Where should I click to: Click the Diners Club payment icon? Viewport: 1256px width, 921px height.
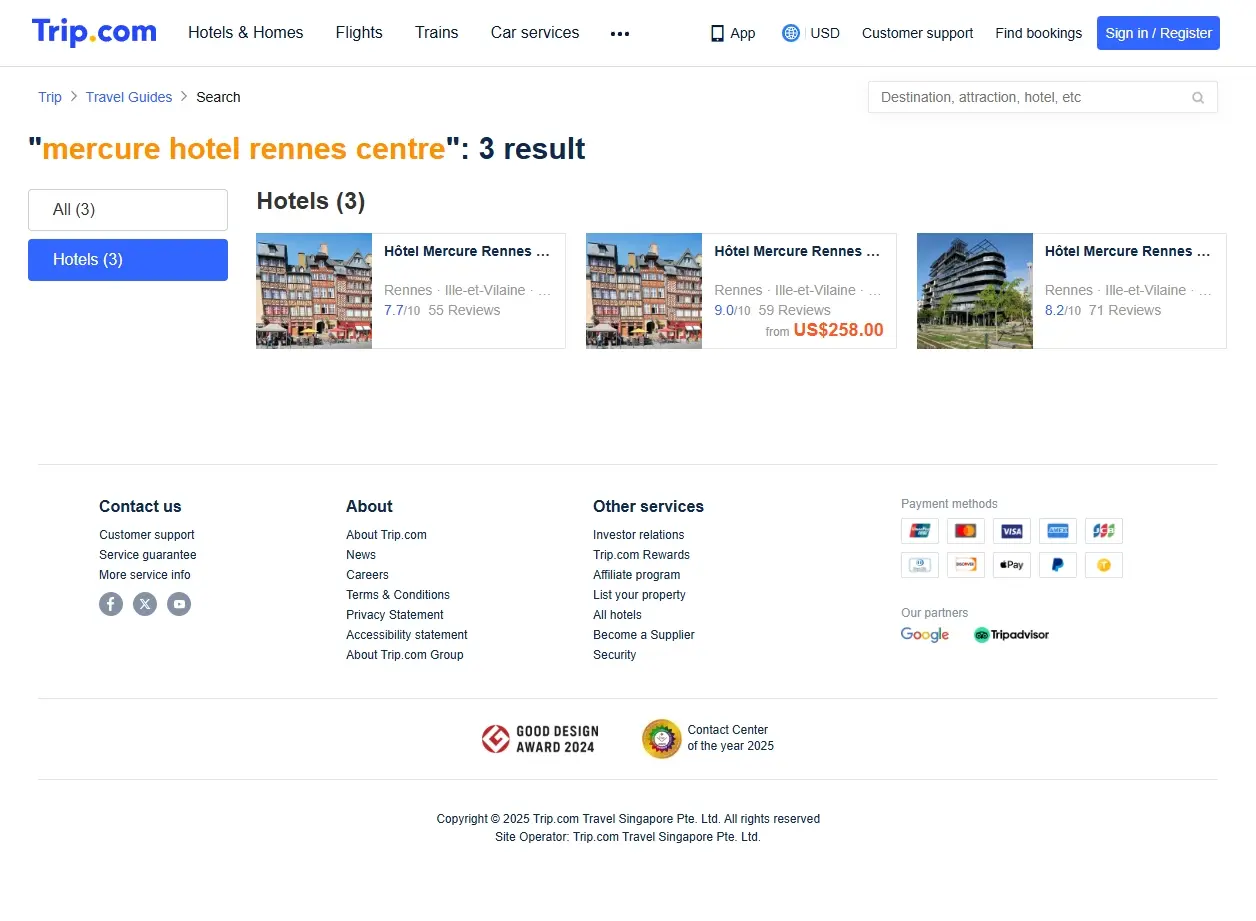[920, 565]
